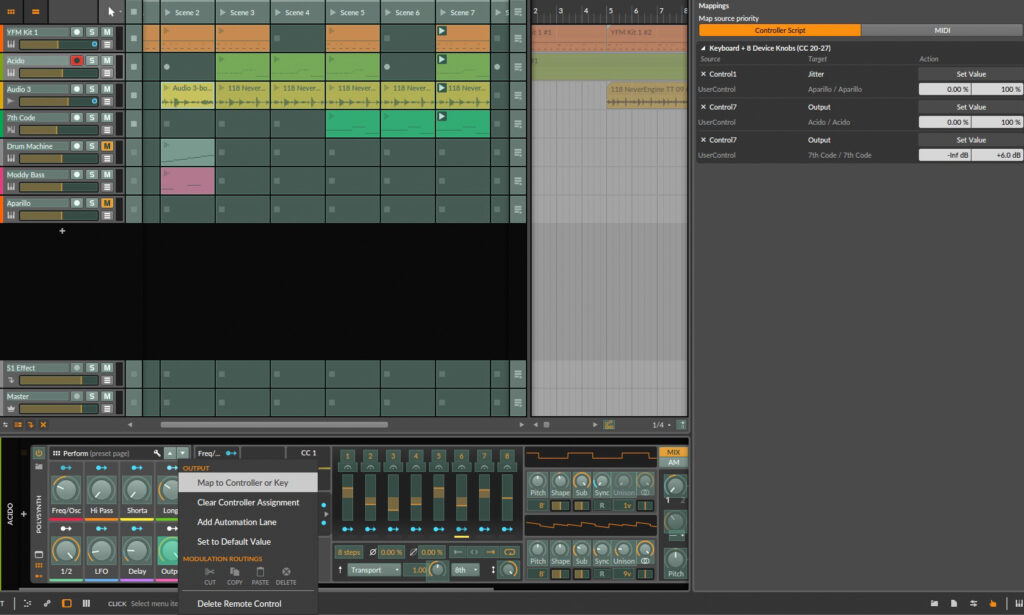The width and height of the screenshot is (1024, 615).
Task: Open the Transport dropdown in step sequencer
Action: 374,570
